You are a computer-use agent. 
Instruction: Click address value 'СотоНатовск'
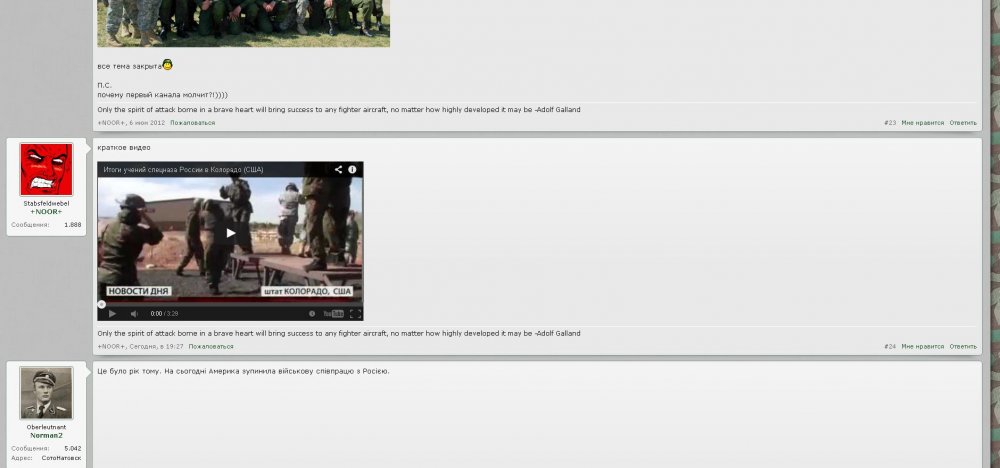(x=61, y=458)
